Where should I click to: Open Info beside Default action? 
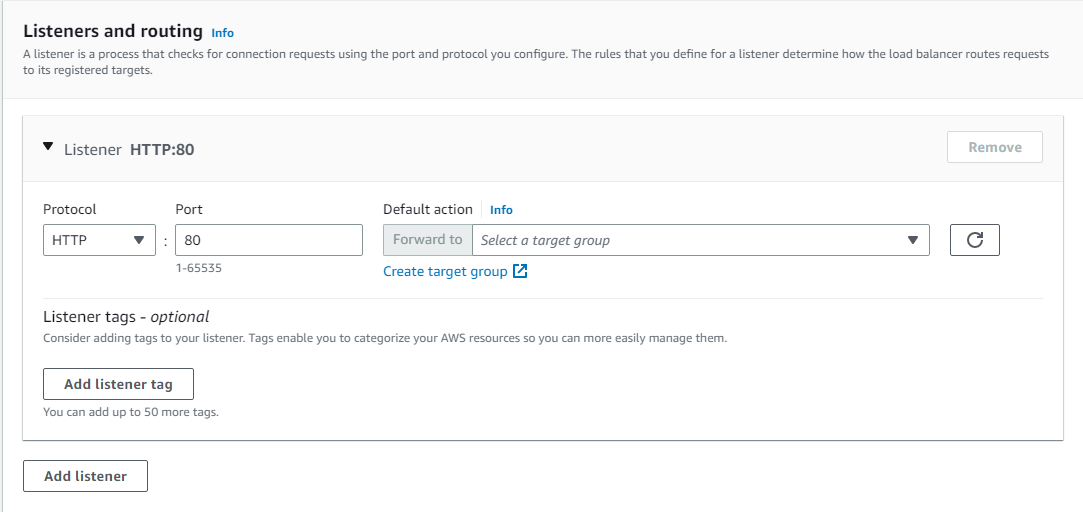click(x=501, y=209)
